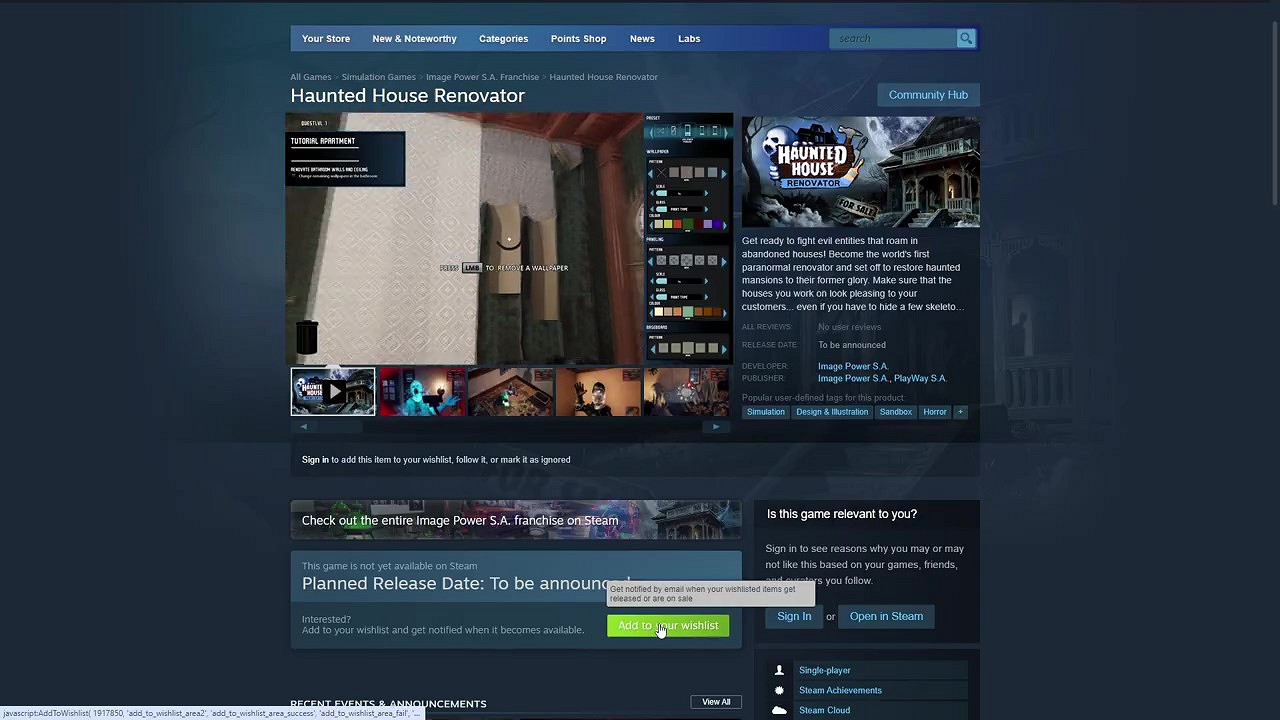This screenshot has width=1280, height=720.
Task: Click the search magnifier icon
Action: coord(966,39)
